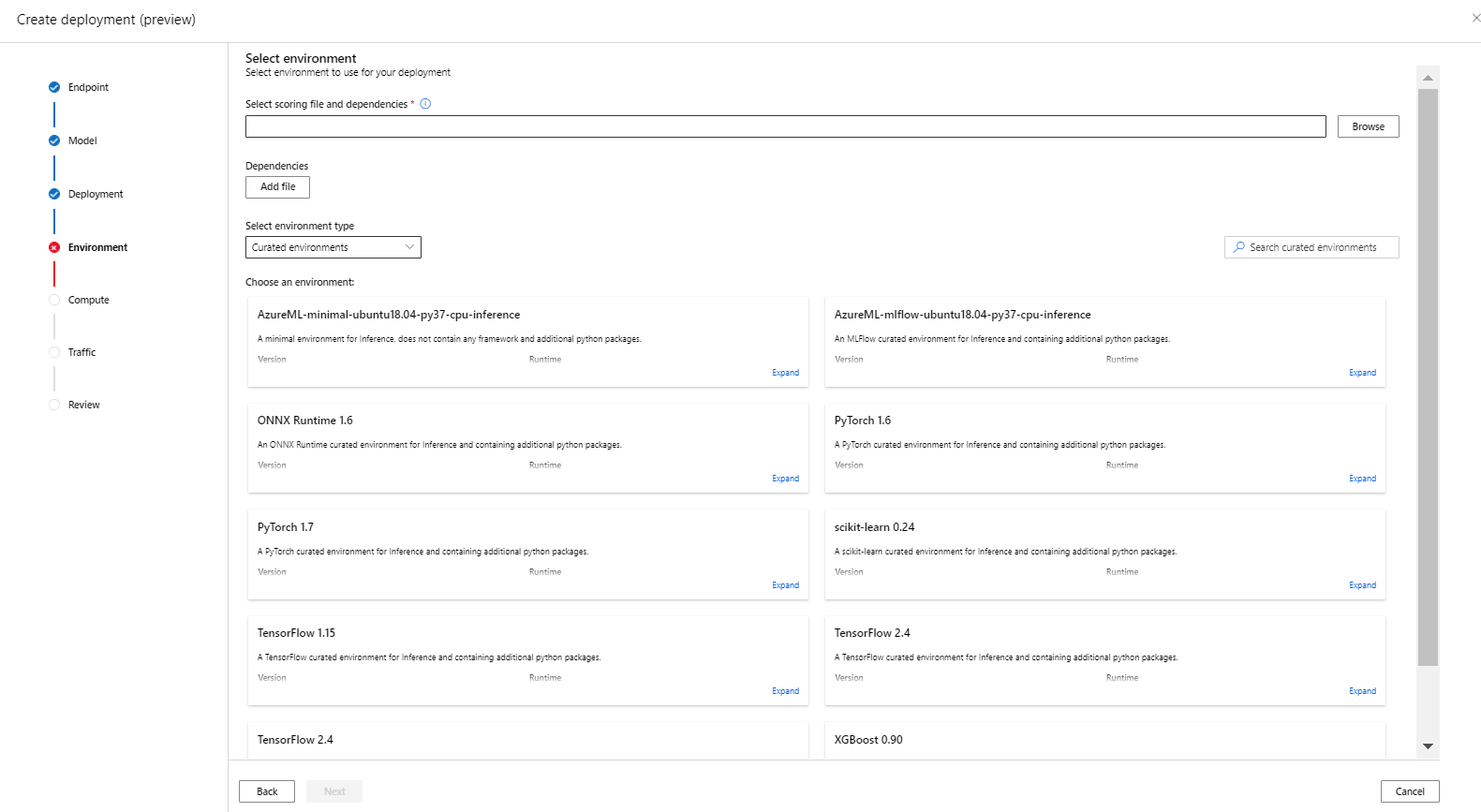Go to the Model step
Viewport: 1481px width, 812px height.
(82, 140)
